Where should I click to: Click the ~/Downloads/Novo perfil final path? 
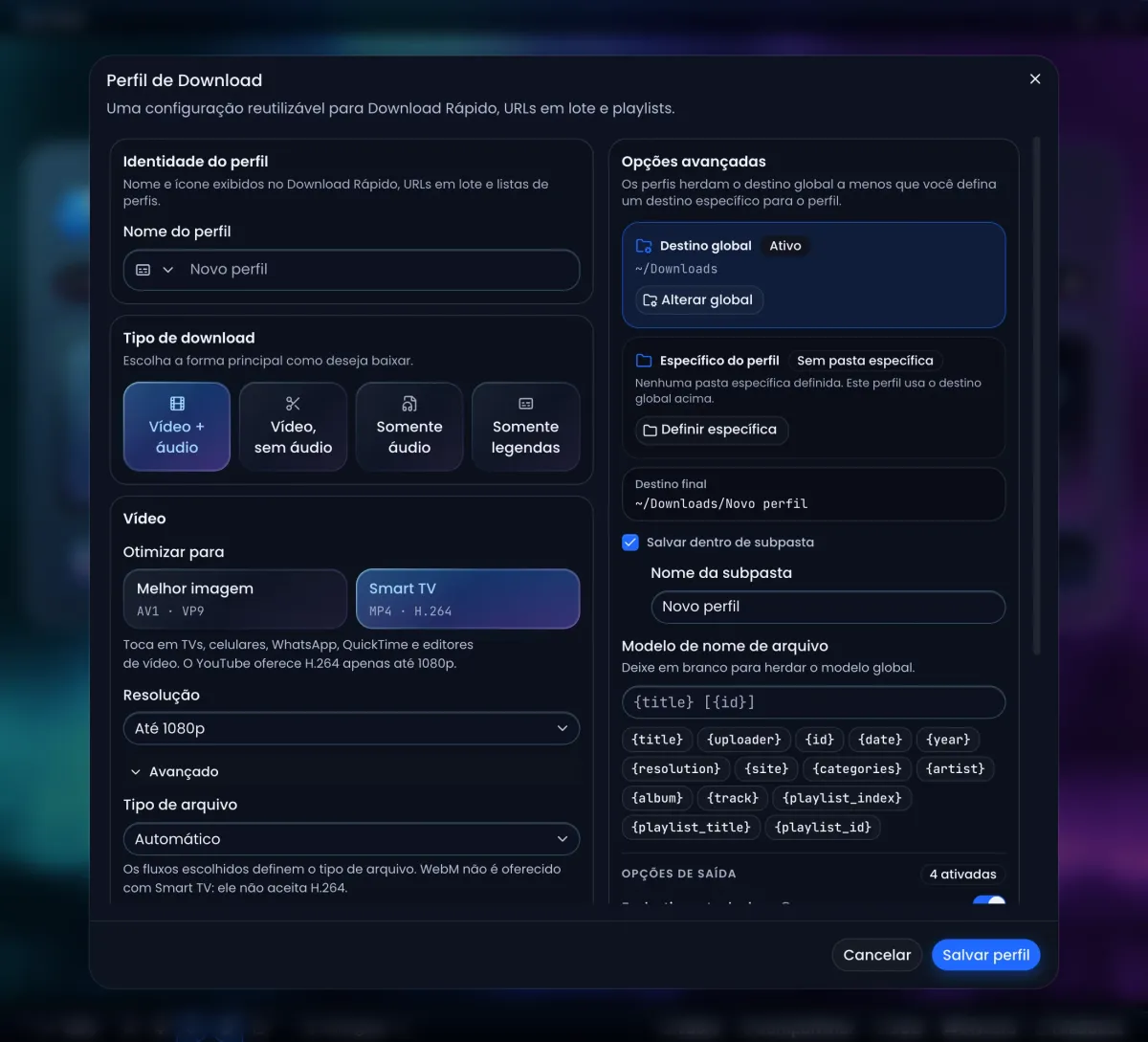(x=721, y=503)
